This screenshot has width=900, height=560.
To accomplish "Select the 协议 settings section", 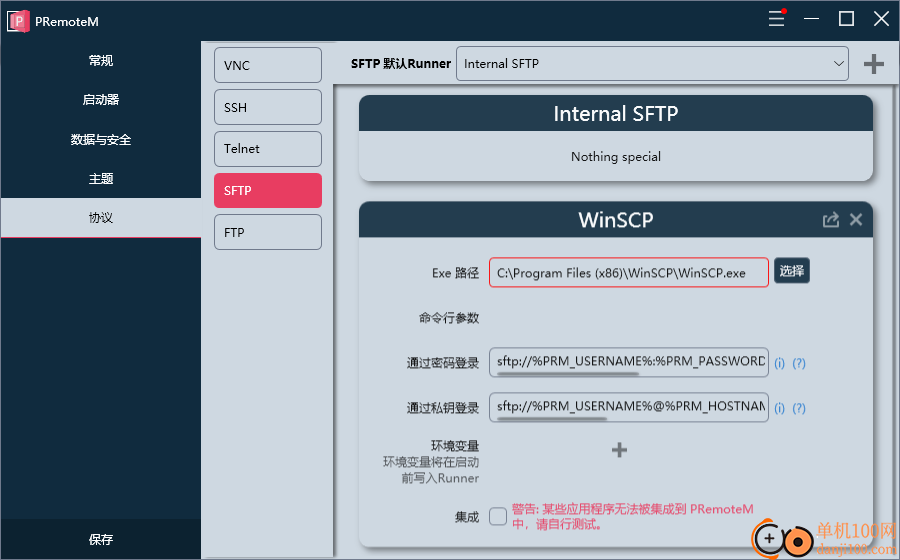I will (x=101, y=217).
